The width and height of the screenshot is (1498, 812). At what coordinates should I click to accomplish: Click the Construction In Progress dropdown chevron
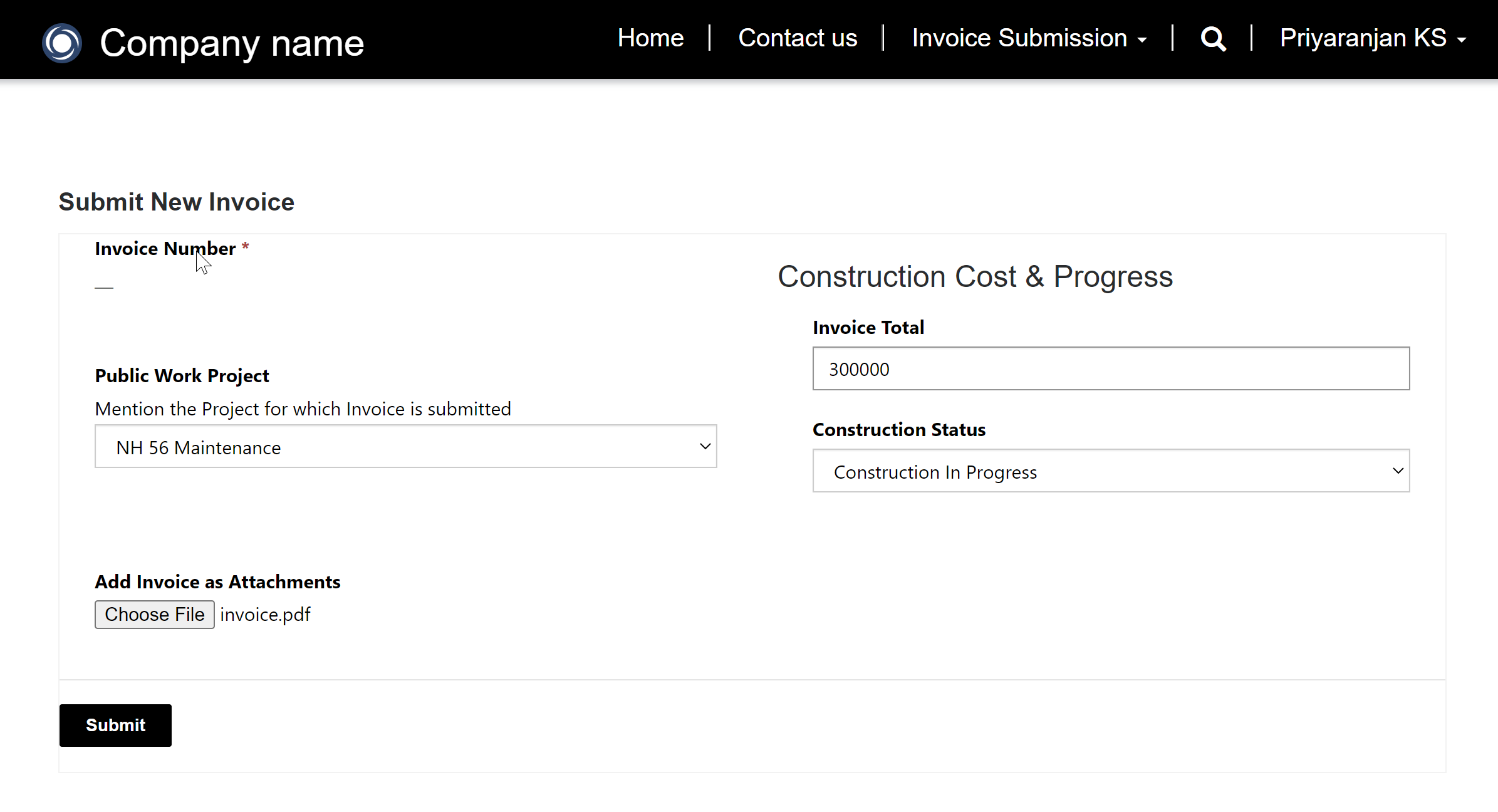(1397, 471)
